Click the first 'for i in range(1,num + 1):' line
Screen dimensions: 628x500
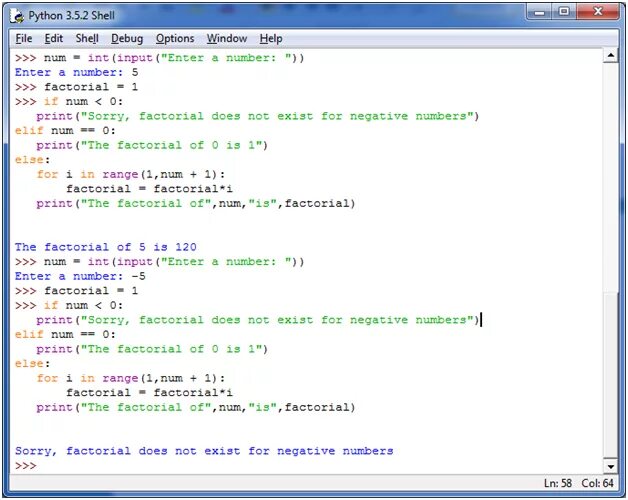131,174
